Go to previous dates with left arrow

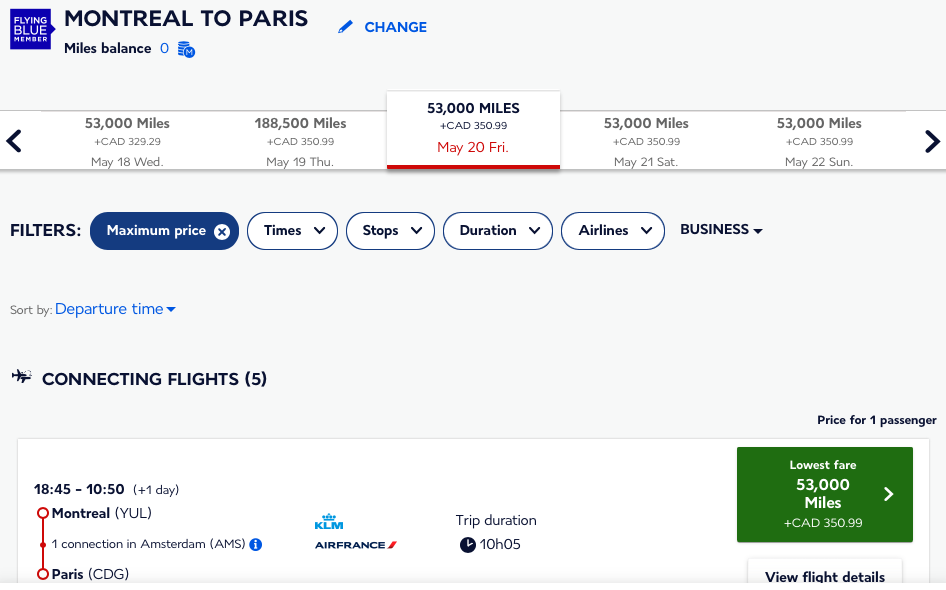click(14, 141)
